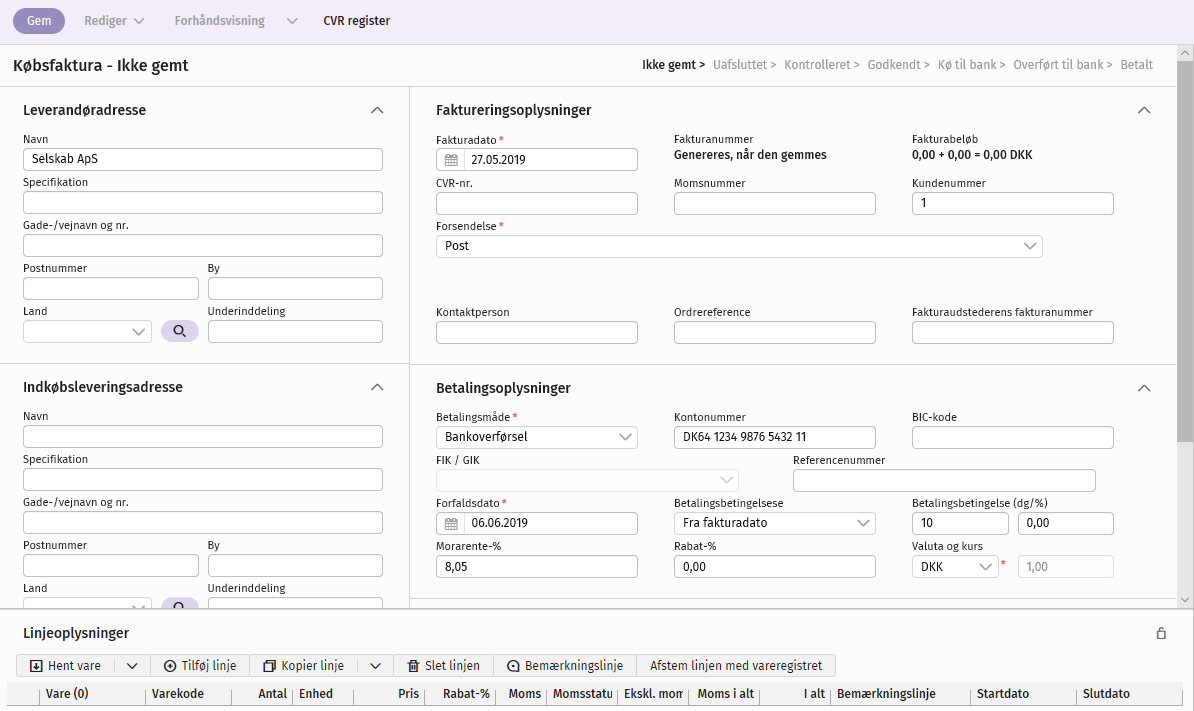Click Afstem linjen med vareregistret
The image size is (1194, 711).
[x=736, y=666]
